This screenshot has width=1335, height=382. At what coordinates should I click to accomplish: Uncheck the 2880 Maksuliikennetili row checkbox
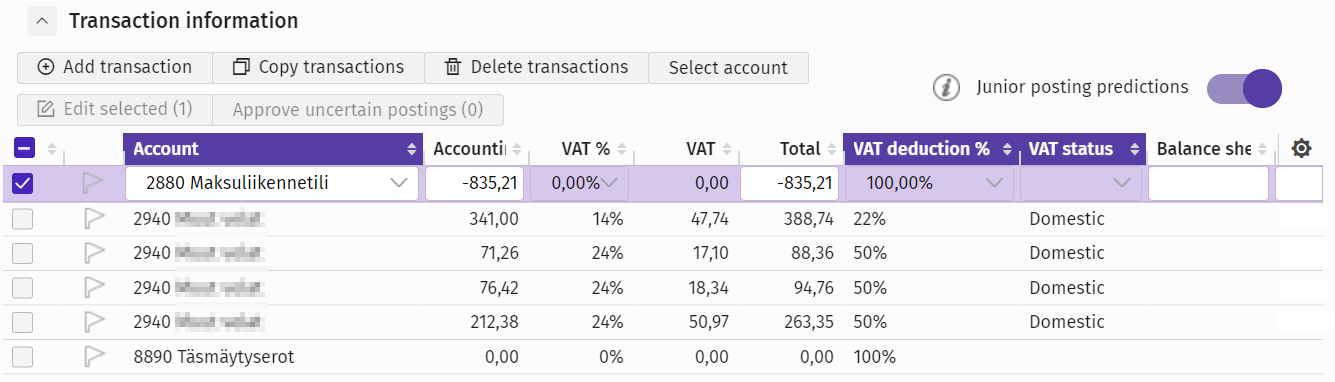[x=23, y=184]
